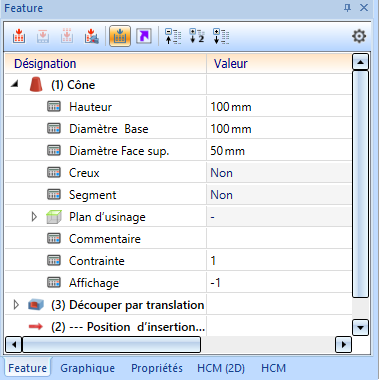Viewport: 379px width, 380px height.
Task: Select the Diamètre Face sup. value field
Action: tap(279, 151)
